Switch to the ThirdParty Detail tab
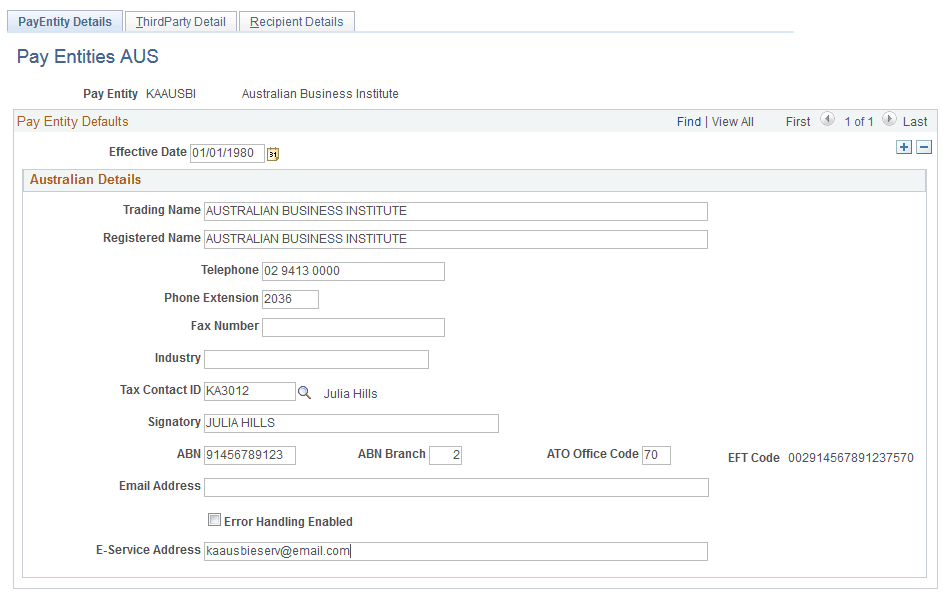The width and height of the screenshot is (951, 600). pos(180,20)
